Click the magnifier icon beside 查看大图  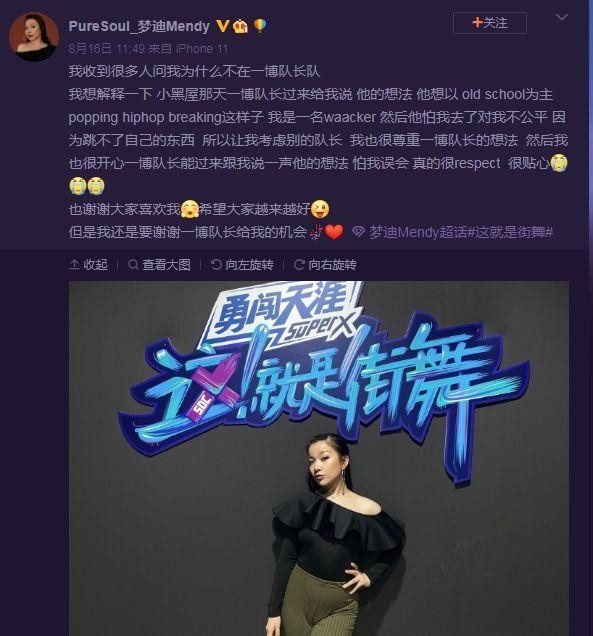point(133,265)
